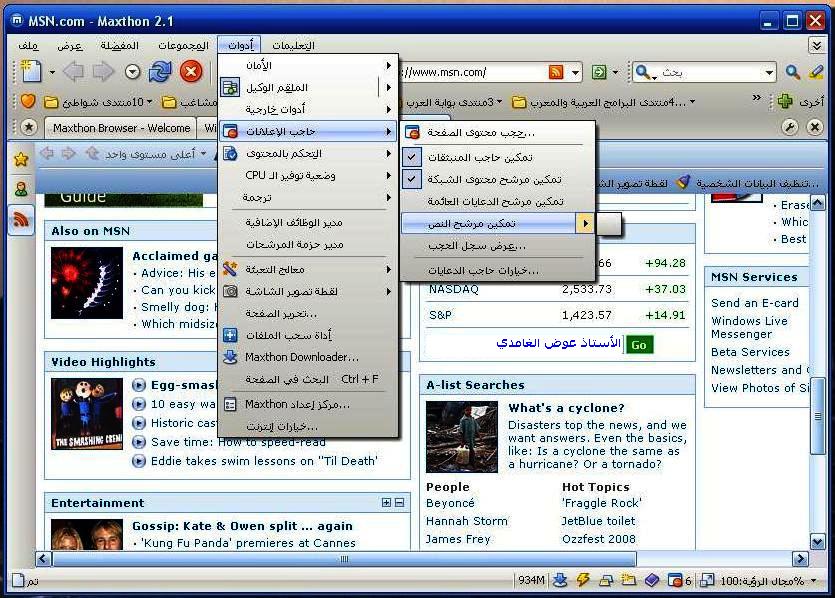This screenshot has width=835, height=598.
Task: Open the RSS feed reader sidebar icon
Action: click(21, 219)
